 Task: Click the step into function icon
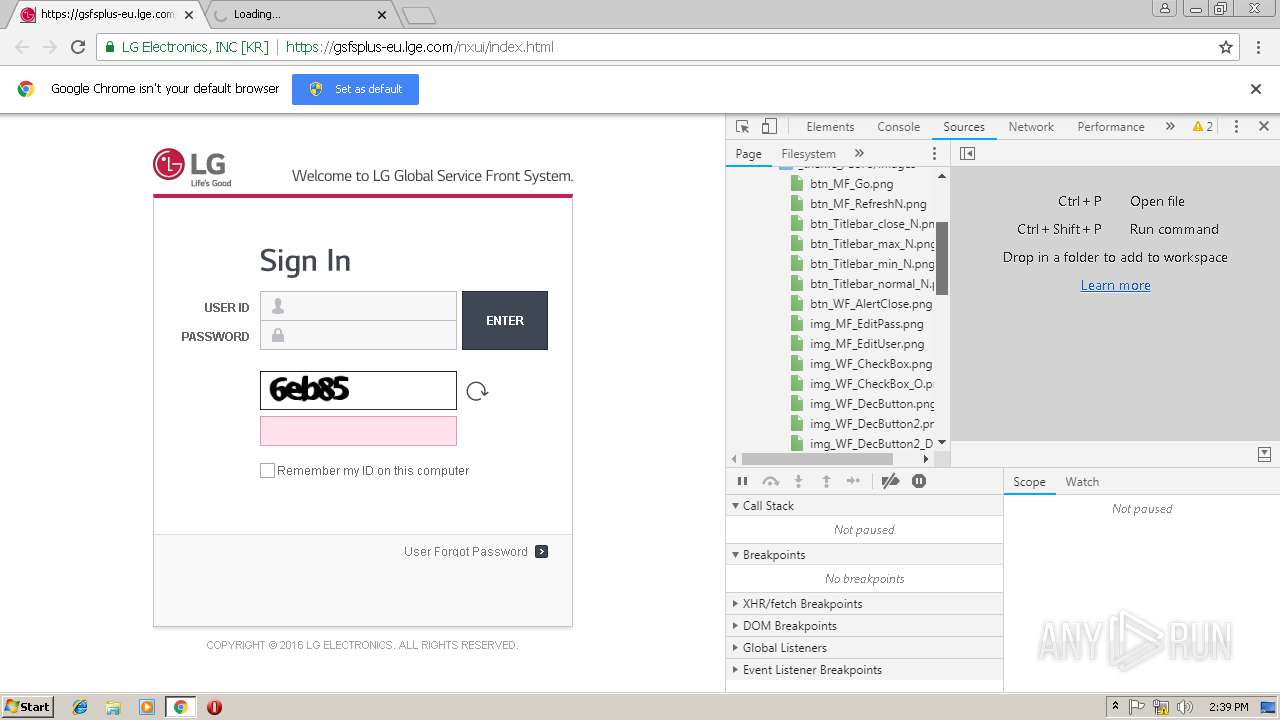798,481
